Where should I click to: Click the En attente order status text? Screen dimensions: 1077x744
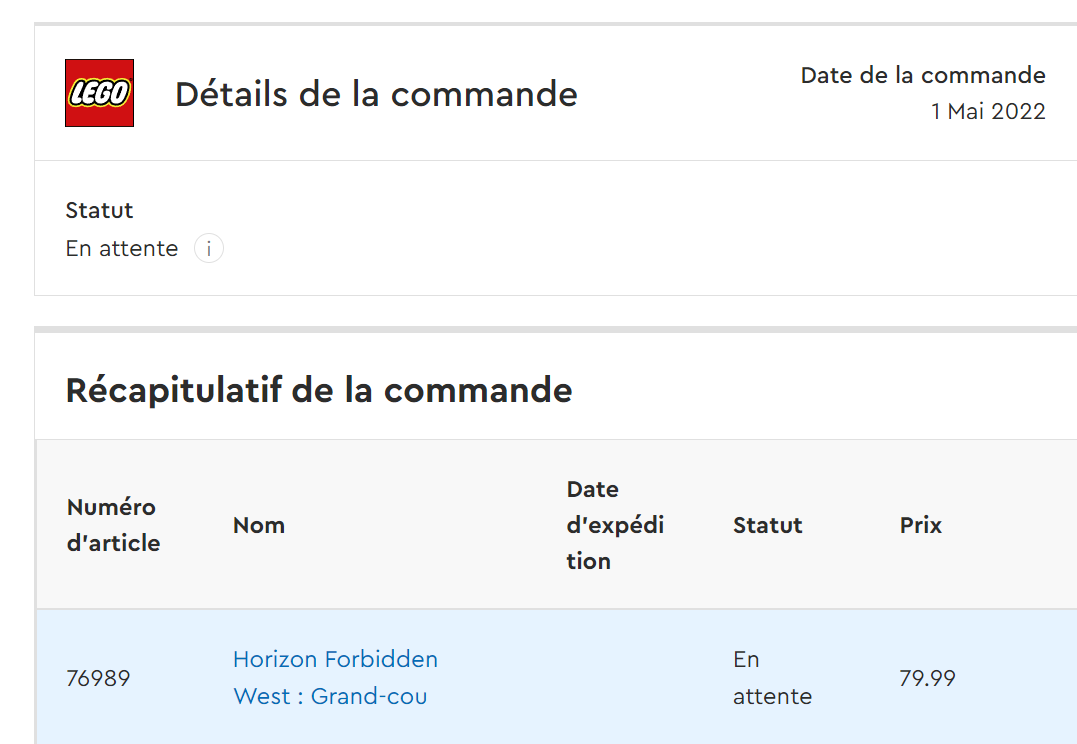[x=122, y=249]
